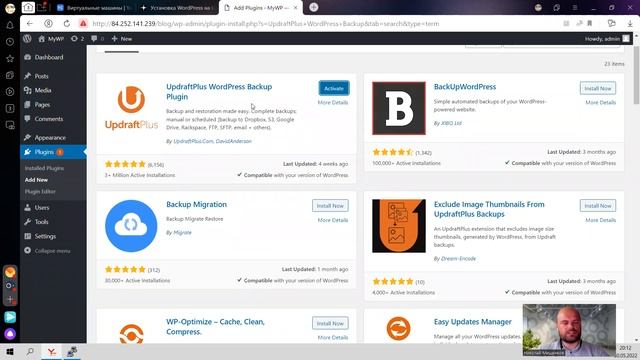Open comments bubble icon in admin bar
This screenshot has height=360, width=640.
(x=97, y=39)
